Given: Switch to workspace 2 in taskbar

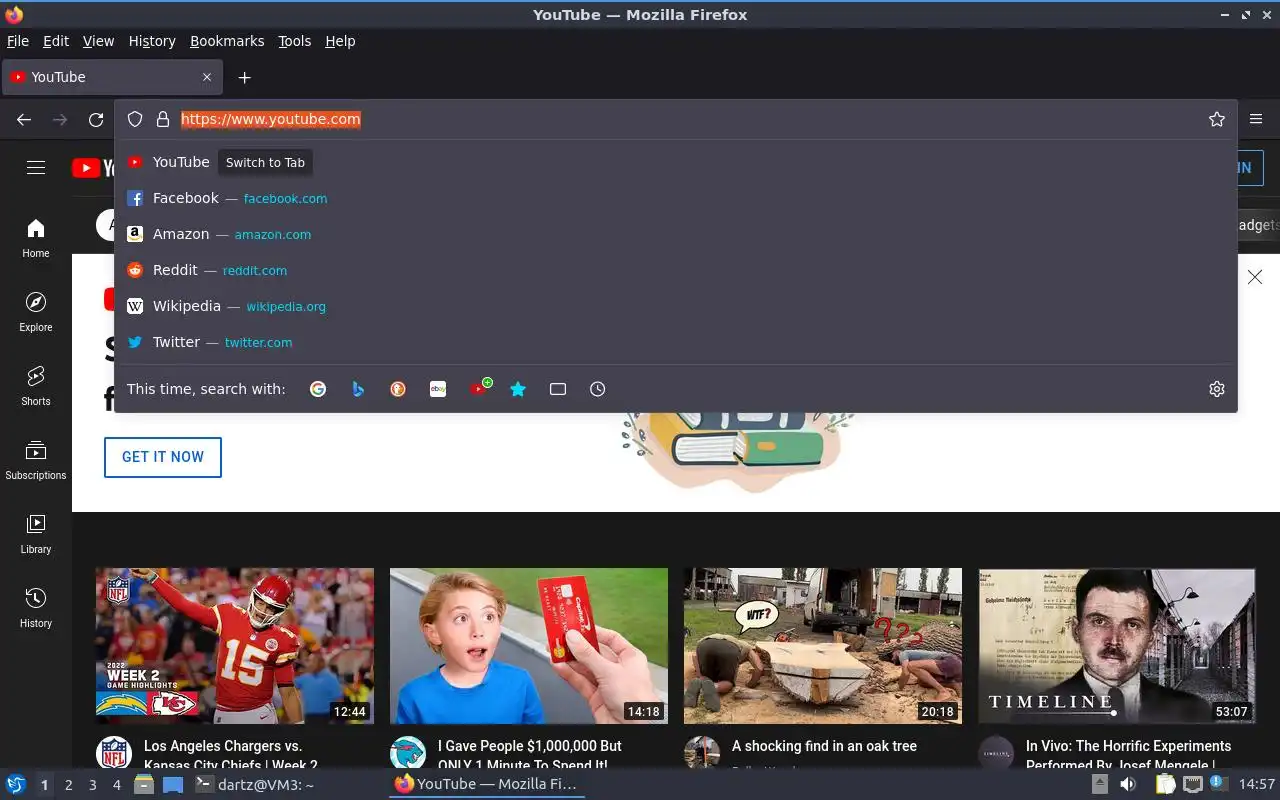Looking at the screenshot, I should [x=68, y=785].
